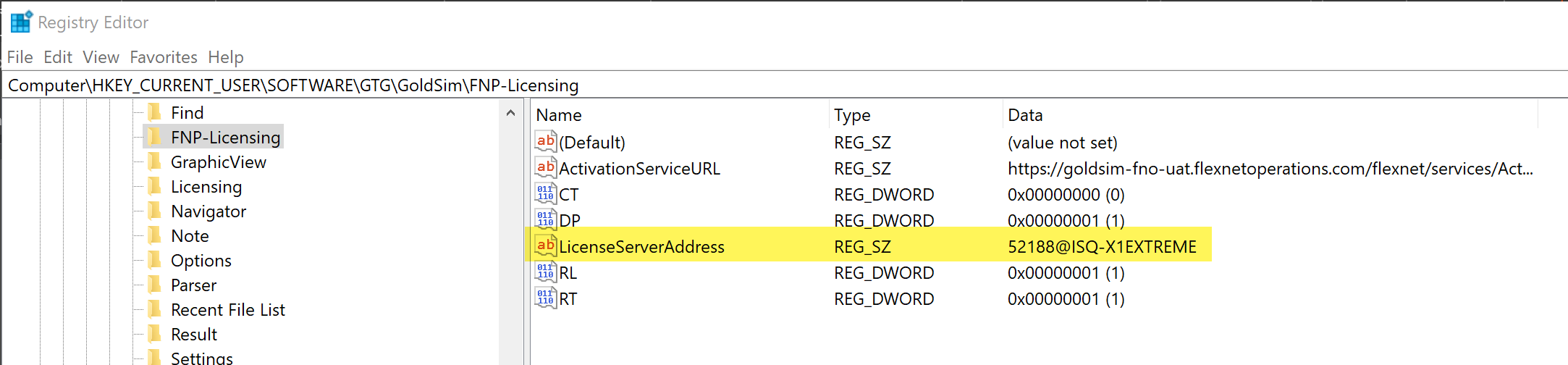Select the Find folder icon

coord(154,112)
